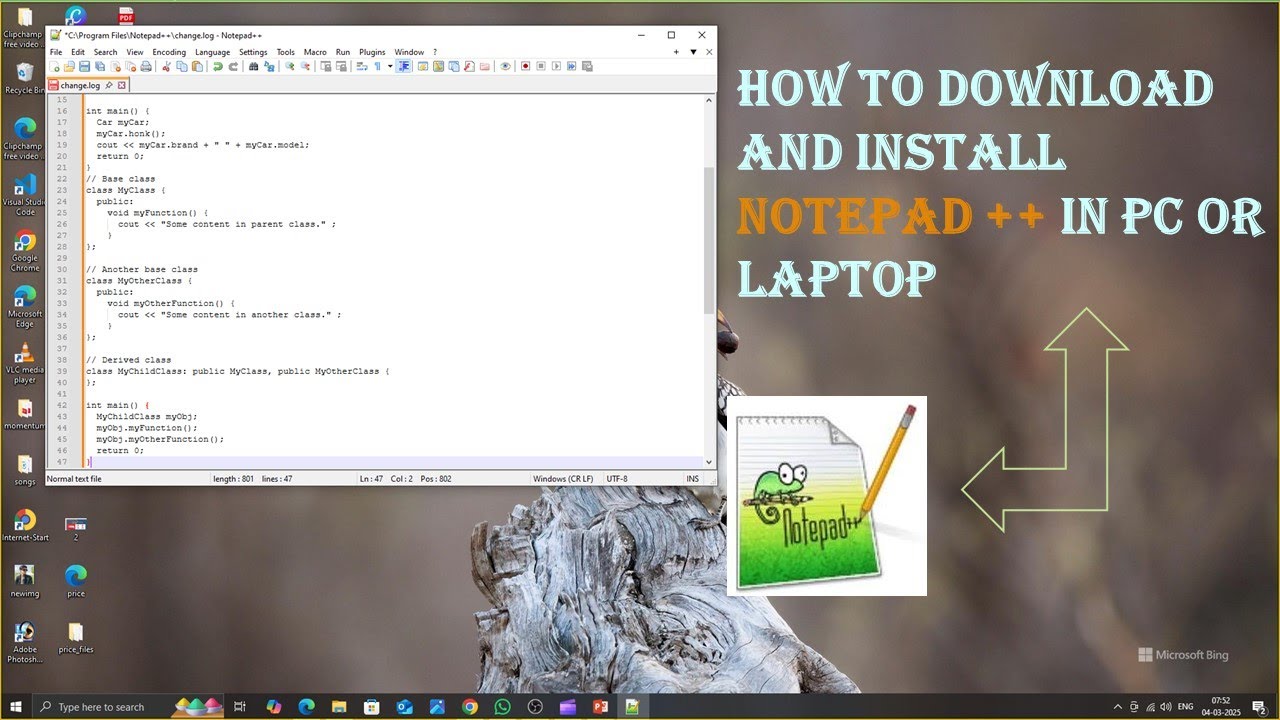Select the Visual Studio Code desktop icon
1280x720 pixels.
pos(25,195)
